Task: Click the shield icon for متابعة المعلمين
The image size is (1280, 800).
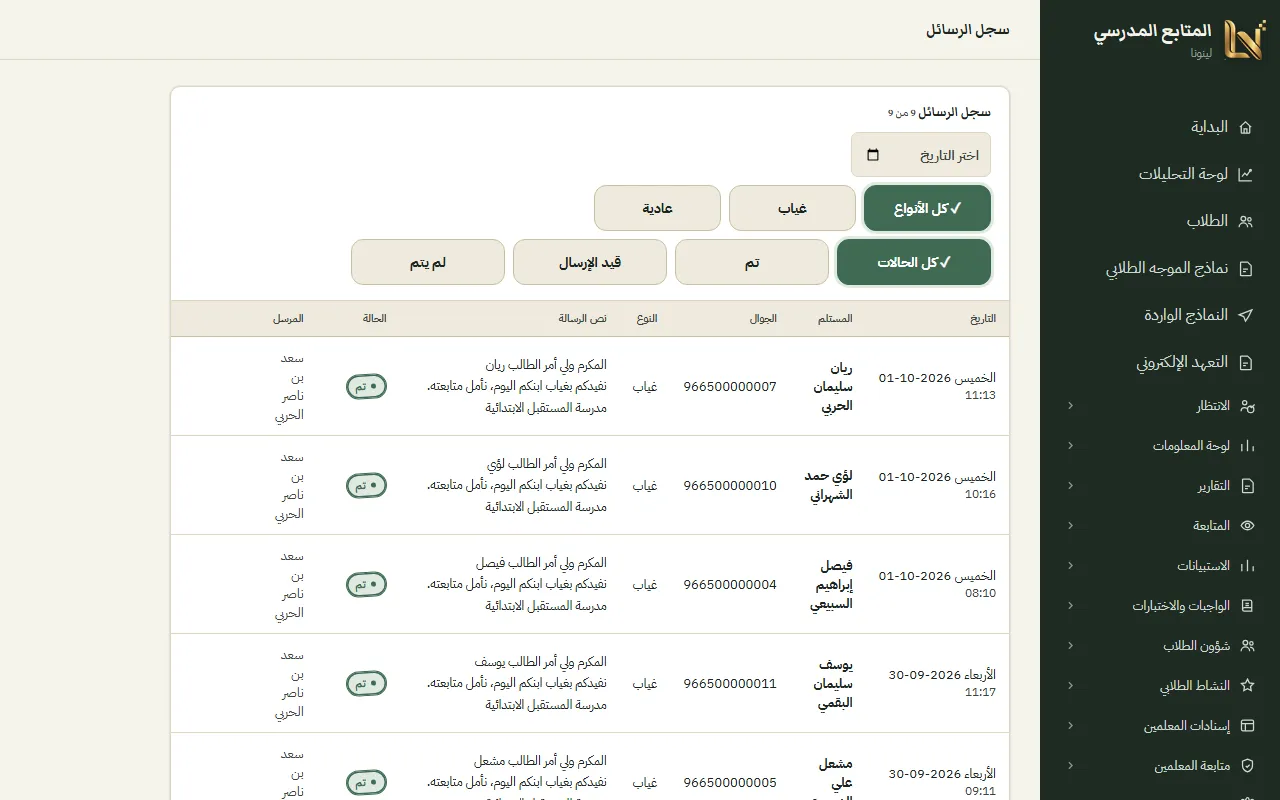Action: tap(1247, 766)
